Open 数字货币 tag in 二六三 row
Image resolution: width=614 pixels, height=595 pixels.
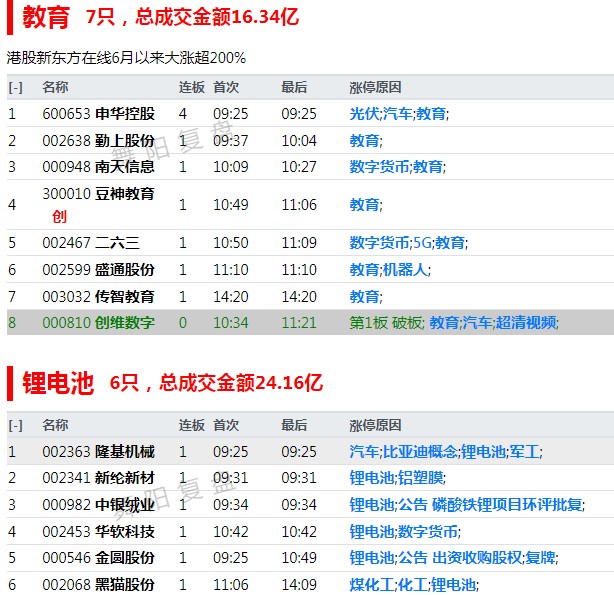(379, 243)
